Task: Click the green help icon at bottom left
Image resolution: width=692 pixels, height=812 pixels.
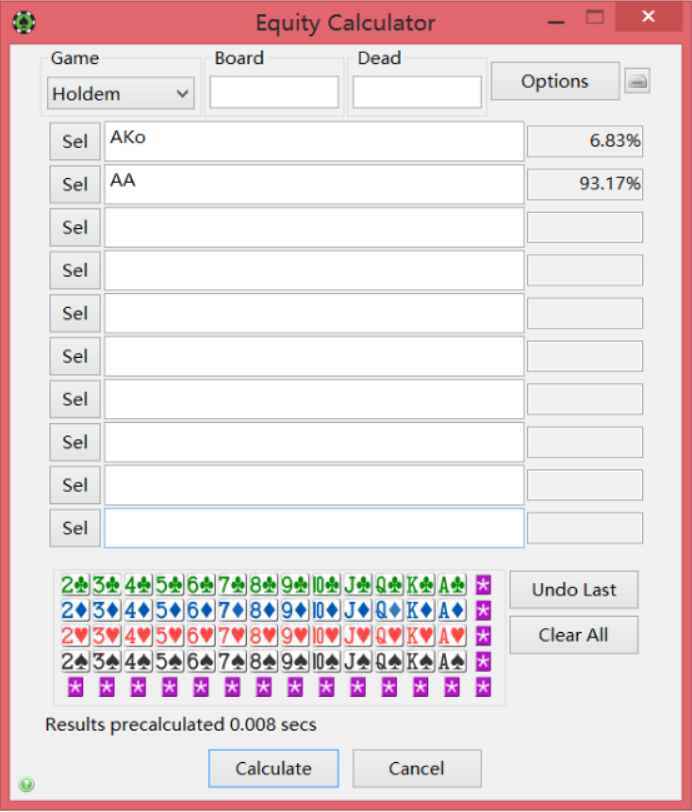Action: [x=27, y=785]
